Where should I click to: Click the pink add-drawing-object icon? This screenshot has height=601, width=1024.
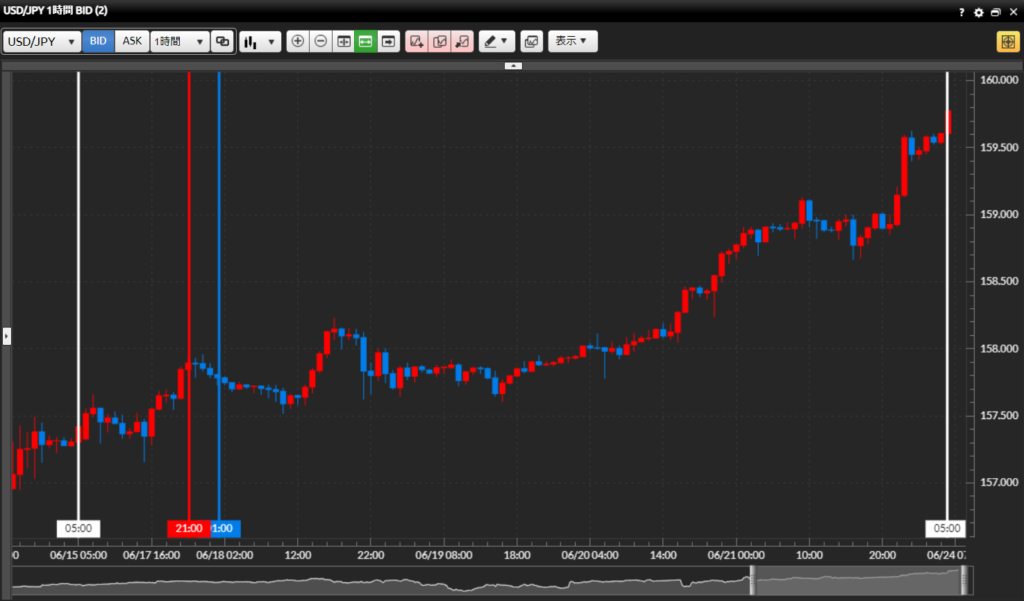pos(416,42)
